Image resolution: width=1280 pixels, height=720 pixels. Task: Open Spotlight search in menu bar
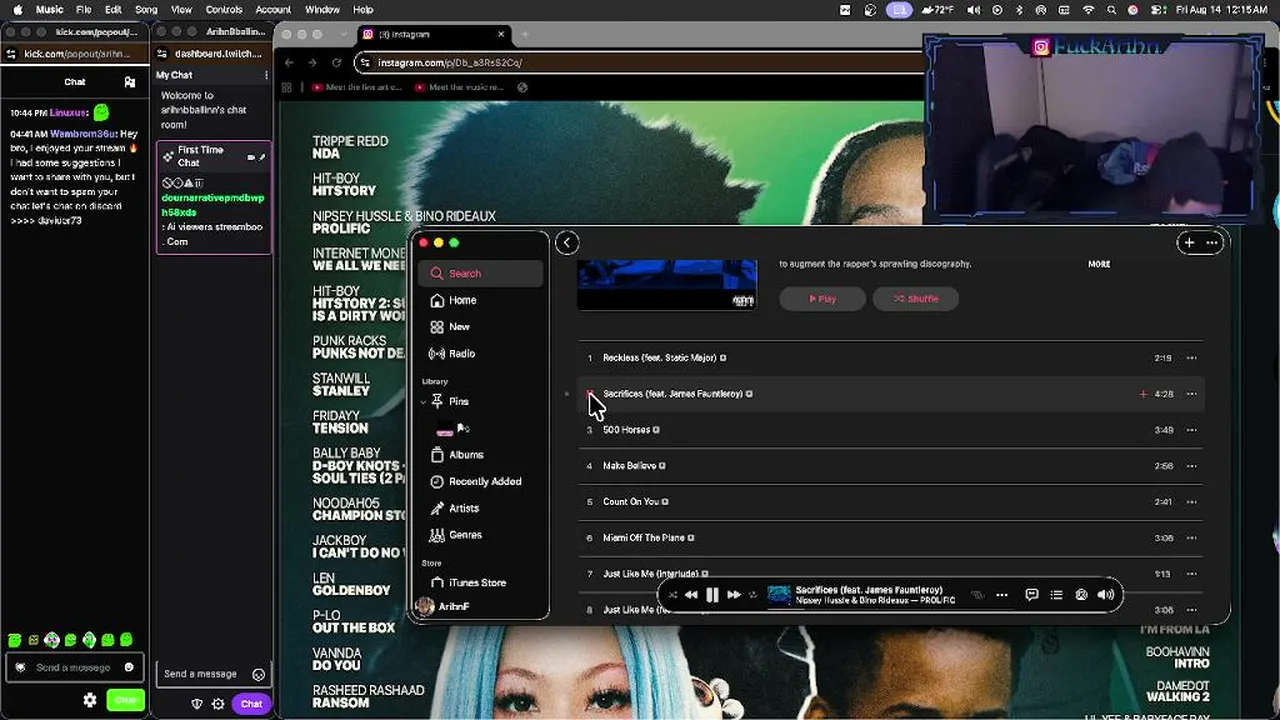click(x=1112, y=10)
